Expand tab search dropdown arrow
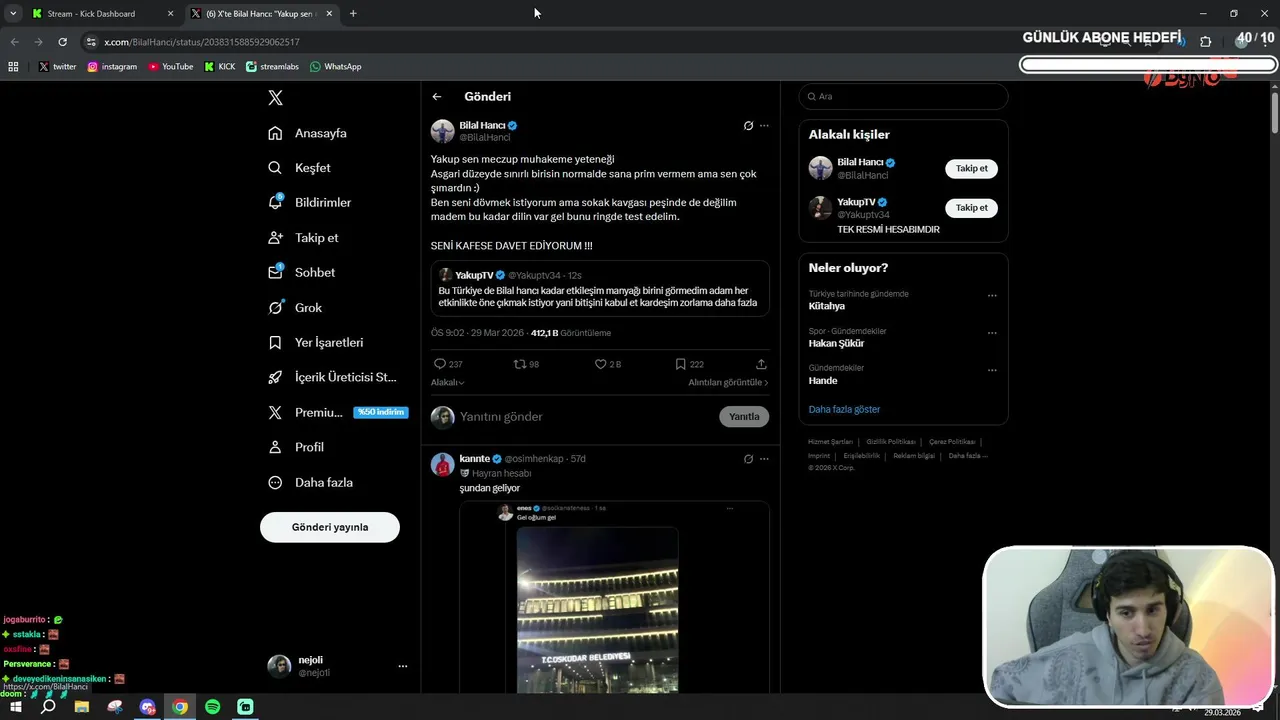 13,14
